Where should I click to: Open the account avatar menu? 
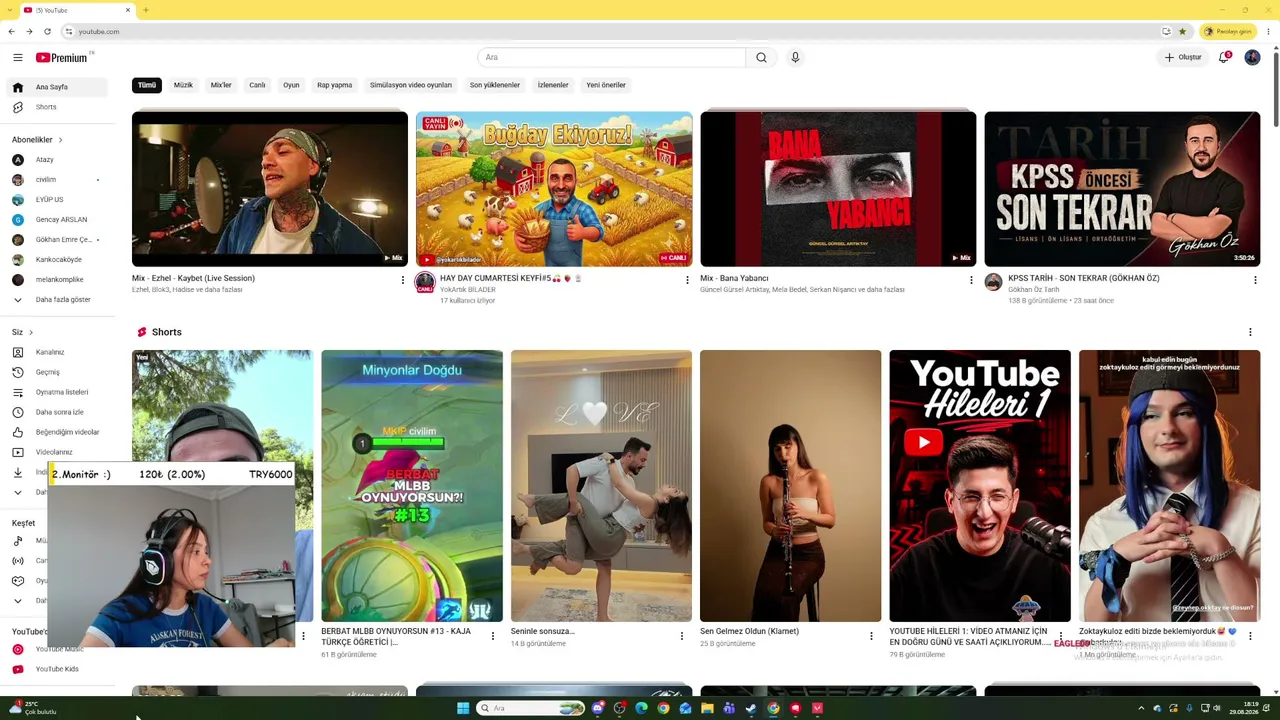tap(1252, 58)
